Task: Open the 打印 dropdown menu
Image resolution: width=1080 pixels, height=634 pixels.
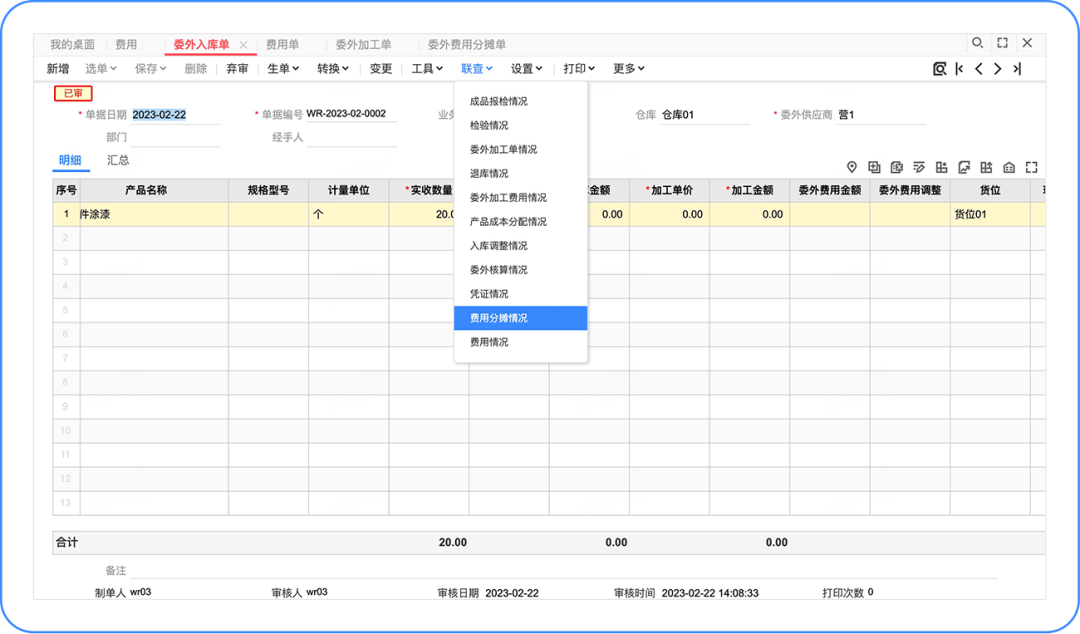Action: [578, 69]
